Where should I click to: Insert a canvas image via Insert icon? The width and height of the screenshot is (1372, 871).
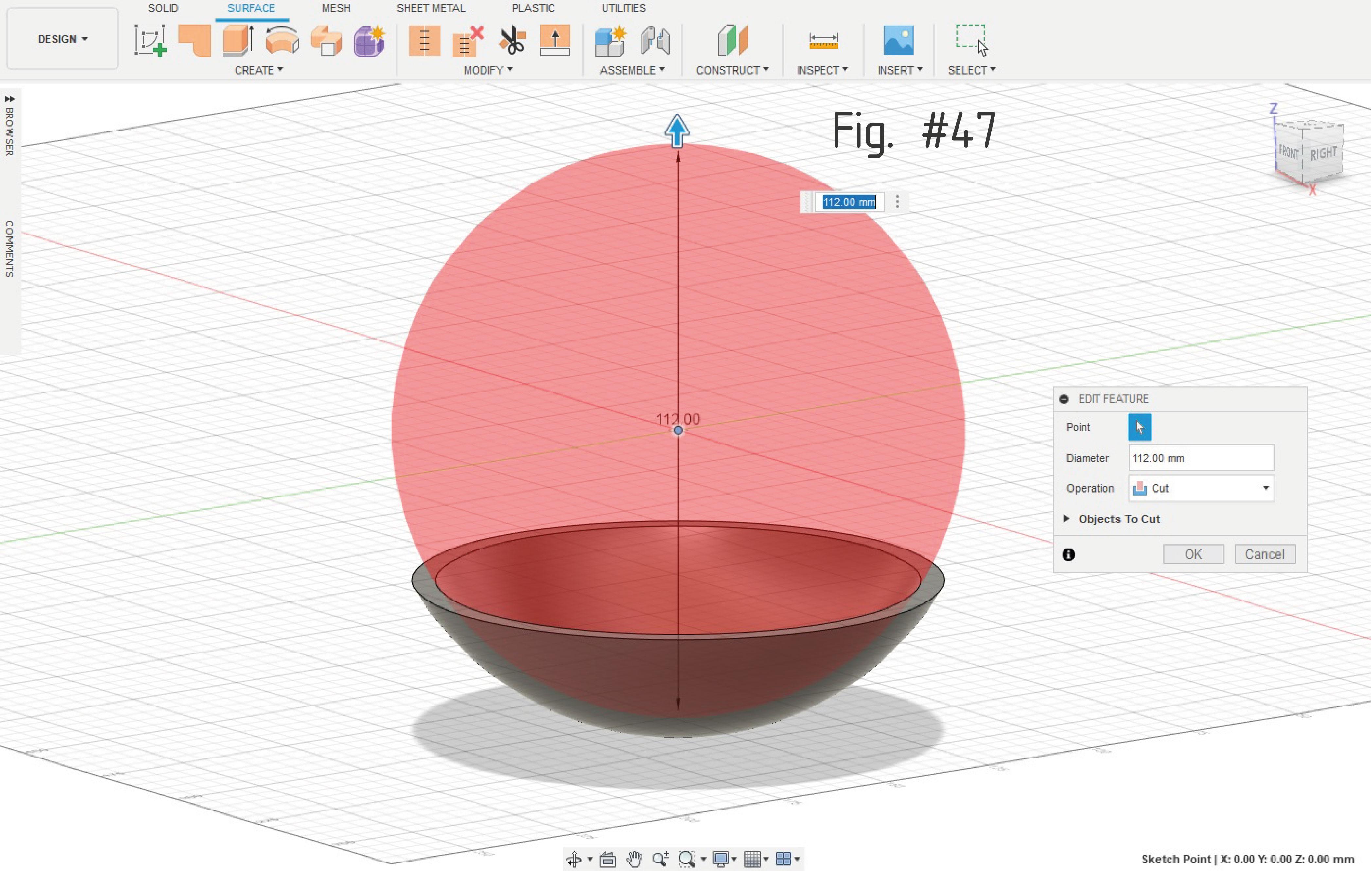(899, 40)
